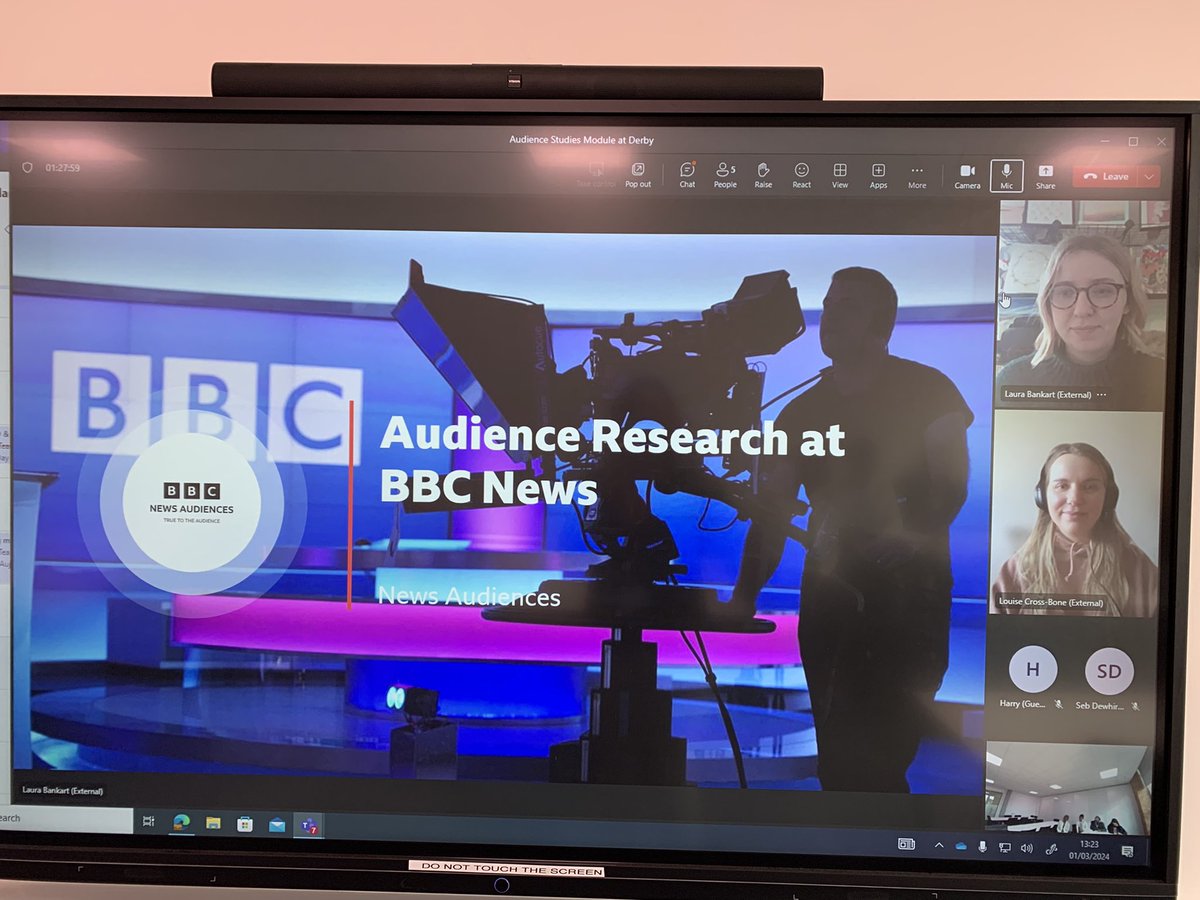
Task: Close the Teams meeting window
Action: pyautogui.click(x=1161, y=142)
